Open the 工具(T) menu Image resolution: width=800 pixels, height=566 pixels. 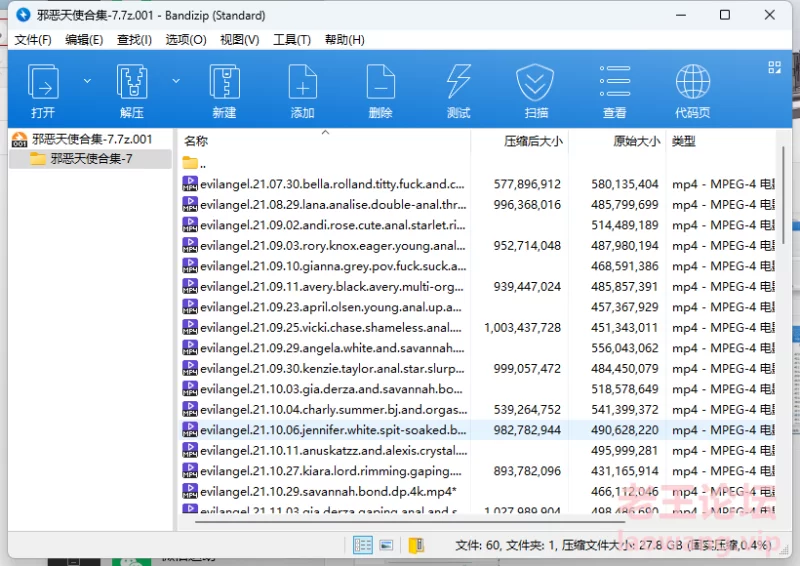292,40
